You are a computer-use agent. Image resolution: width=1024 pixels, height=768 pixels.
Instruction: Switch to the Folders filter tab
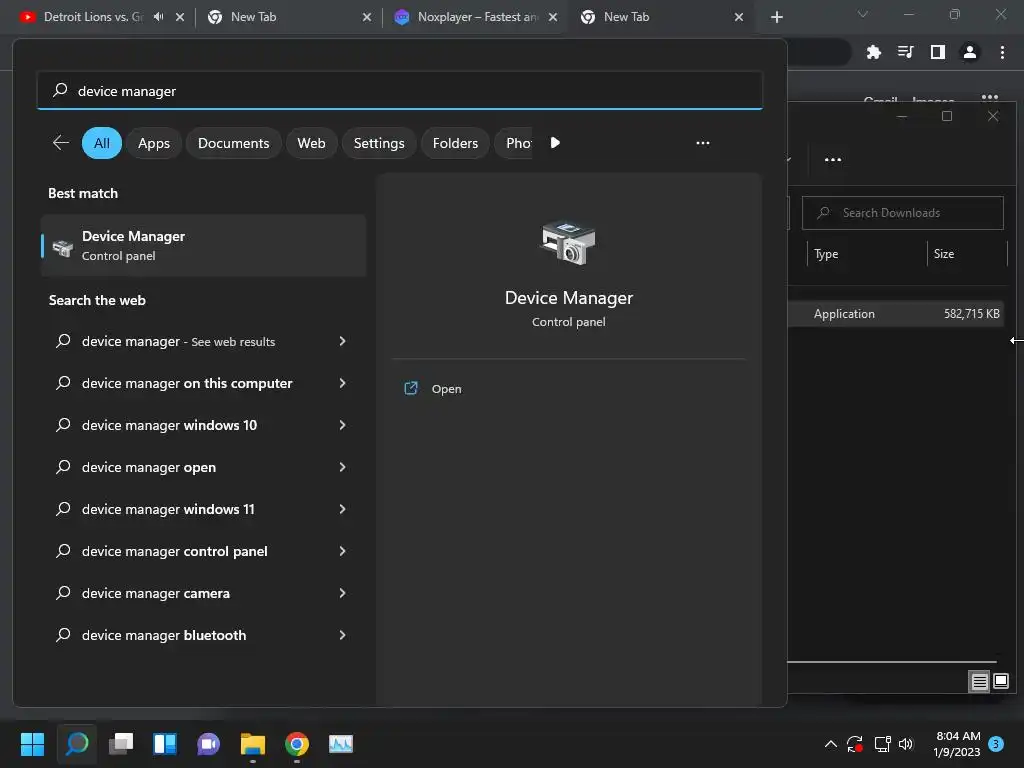point(455,143)
